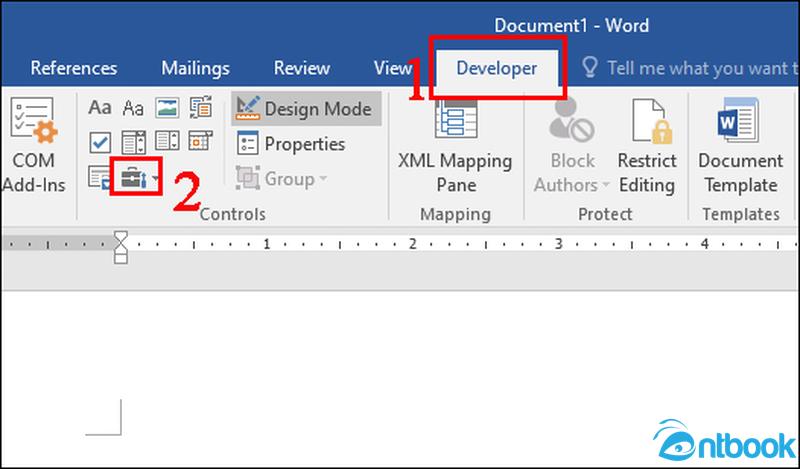Image resolution: width=800 pixels, height=469 pixels.
Task: Insert Date Picker content control
Action: pyautogui.click(x=201, y=142)
